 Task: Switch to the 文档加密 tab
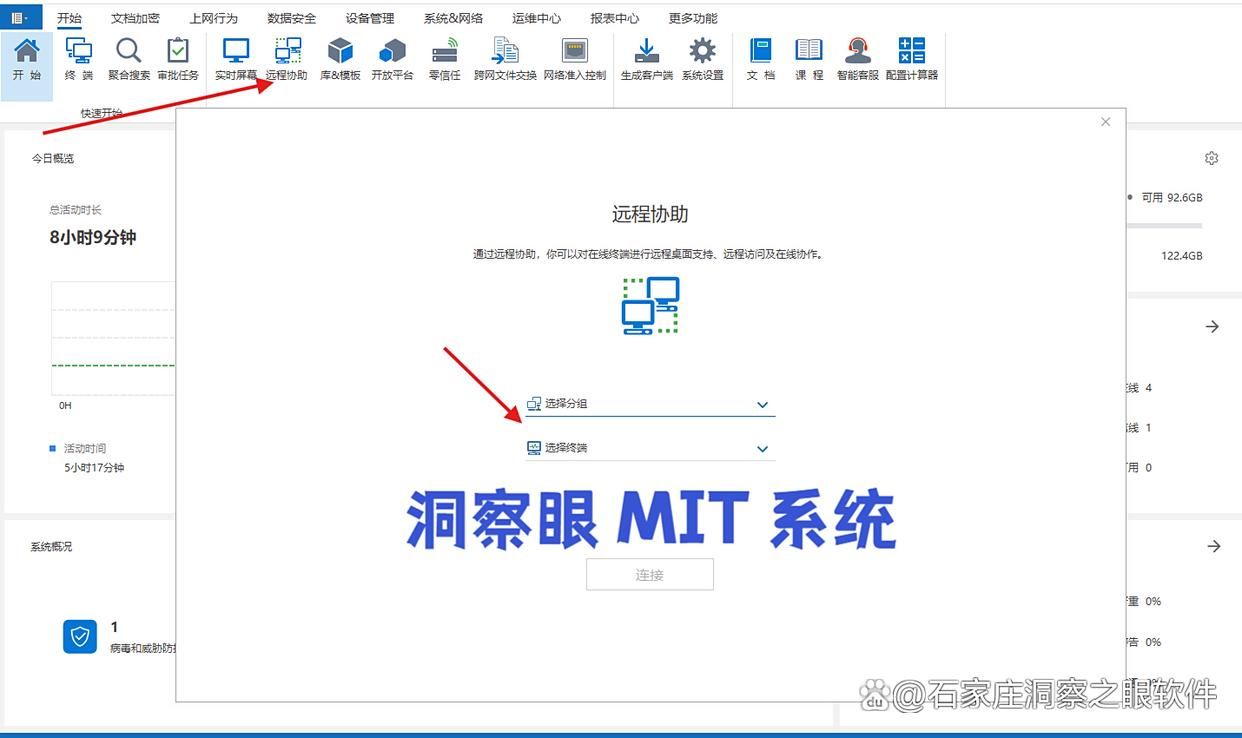tap(135, 18)
